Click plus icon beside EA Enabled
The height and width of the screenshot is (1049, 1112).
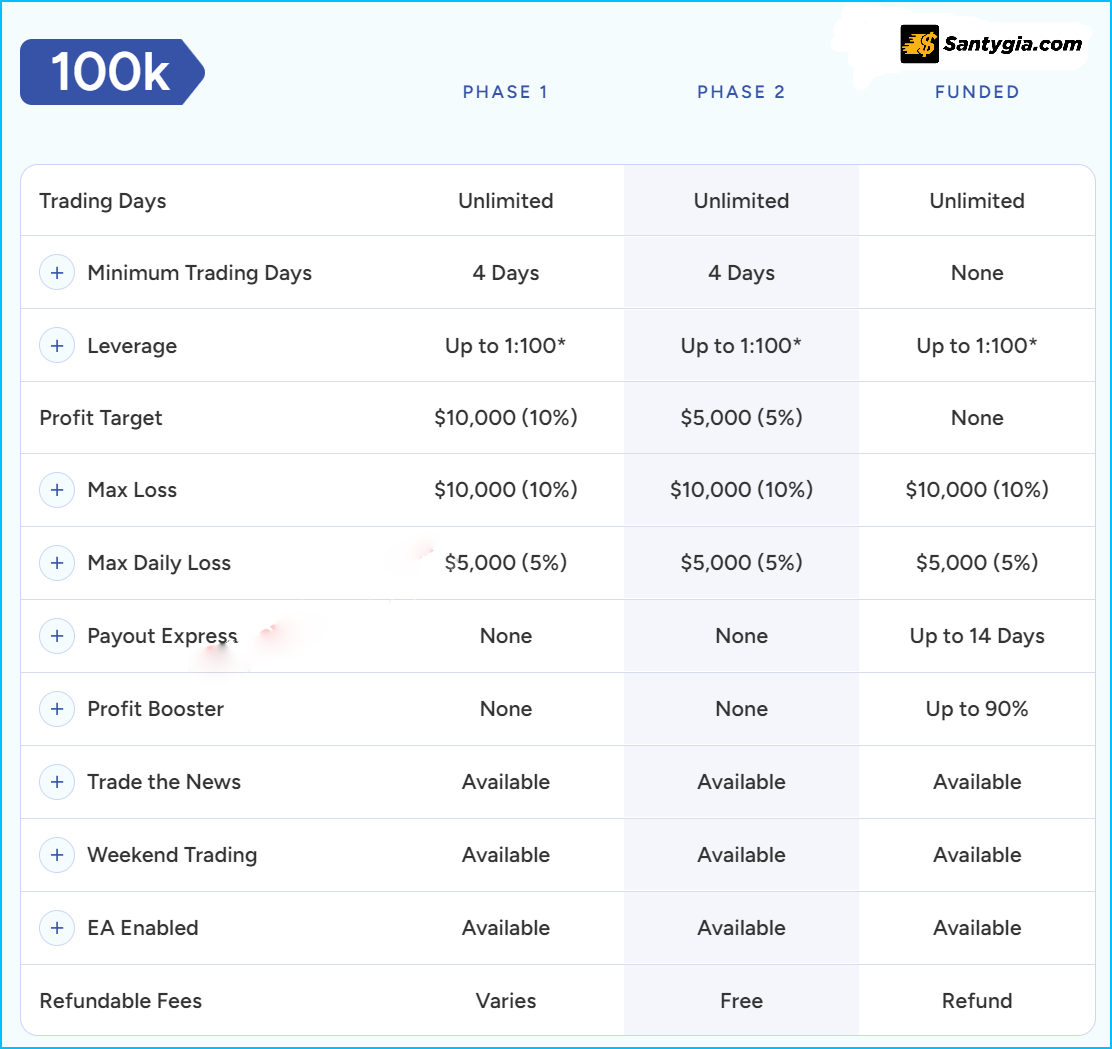[57, 928]
